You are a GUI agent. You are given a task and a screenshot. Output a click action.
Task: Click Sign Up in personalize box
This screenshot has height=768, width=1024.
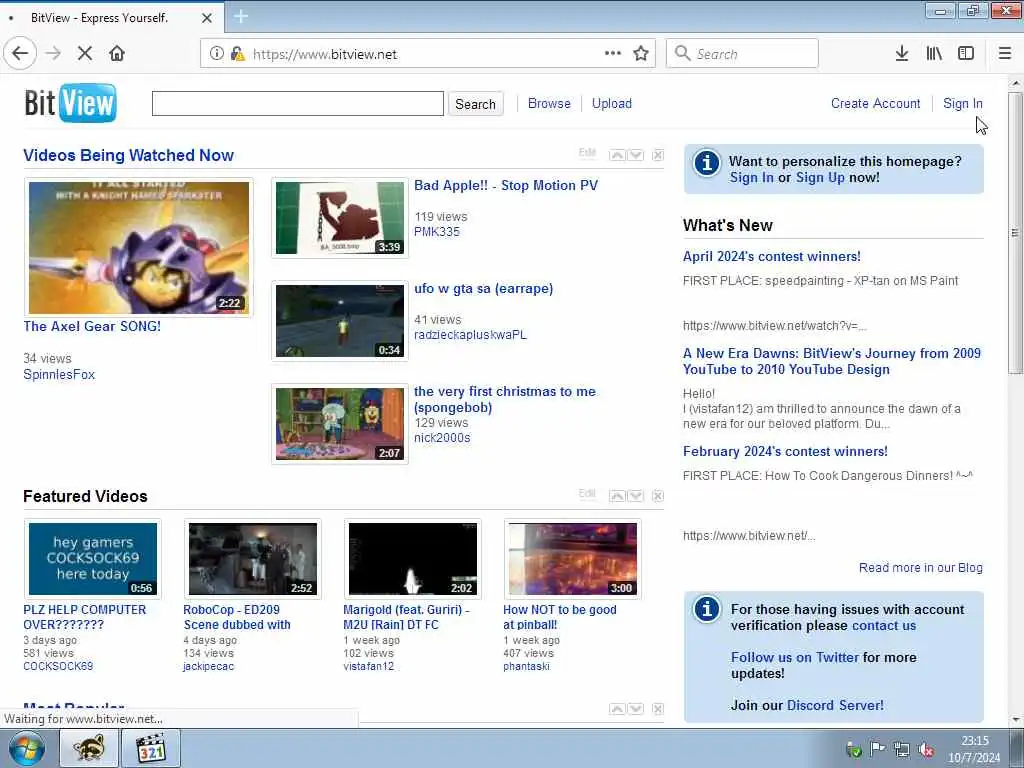[820, 178]
